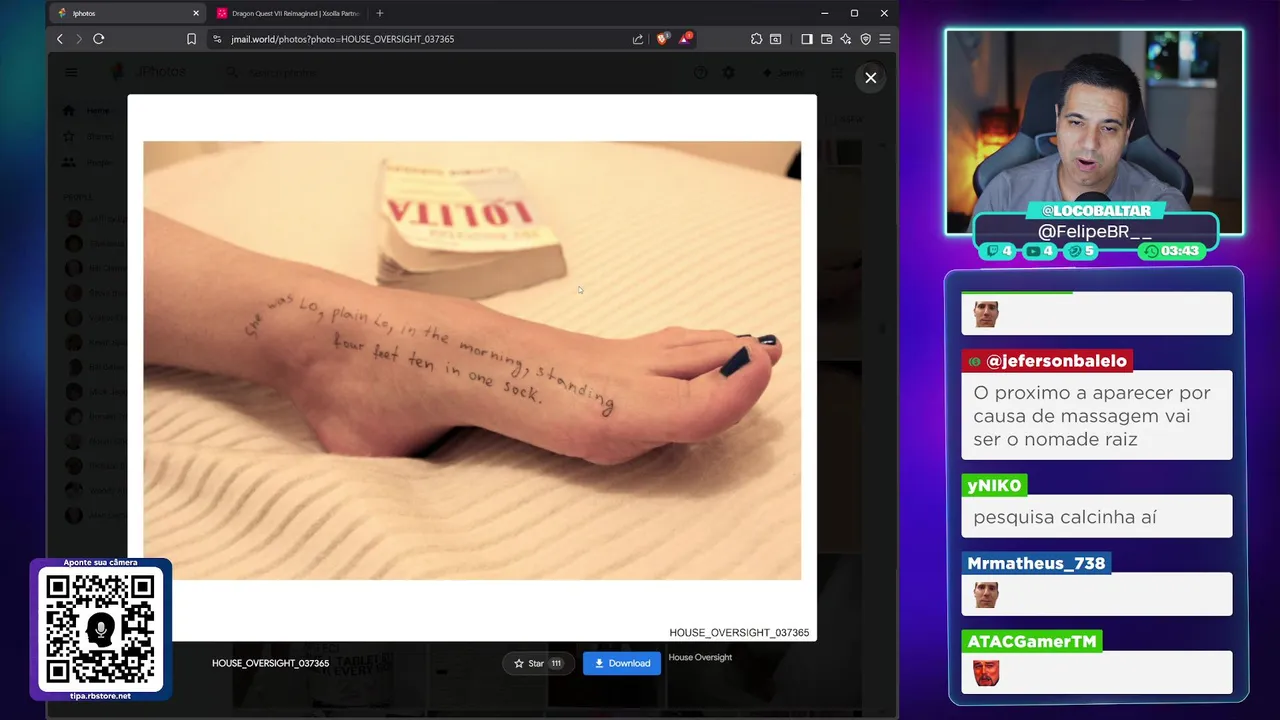Switch to the Jphotos tab
Viewport: 1280px width, 720px height.
coord(126,13)
